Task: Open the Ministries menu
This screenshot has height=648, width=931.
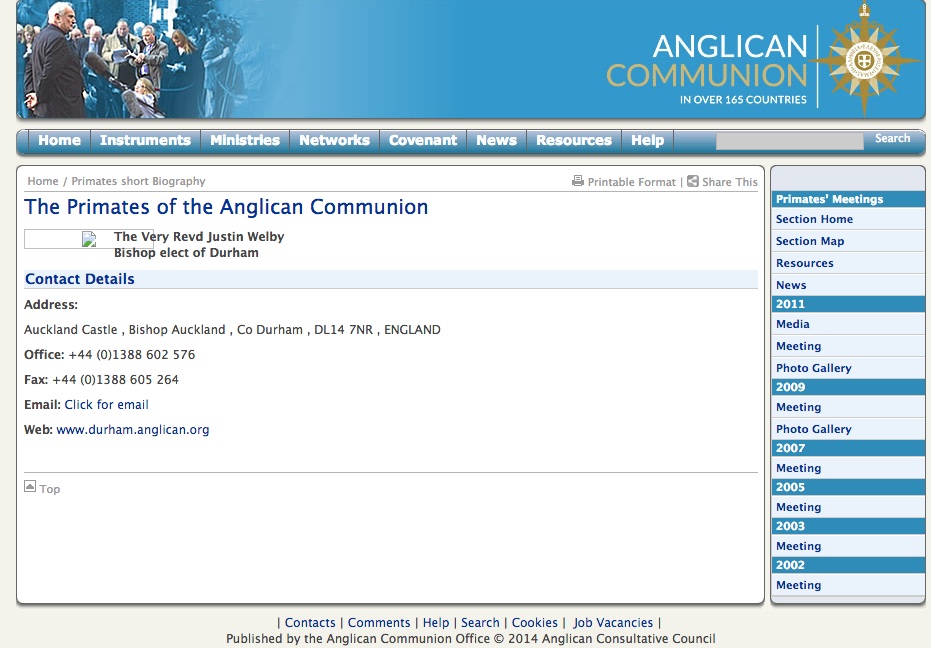Action: click(x=245, y=140)
